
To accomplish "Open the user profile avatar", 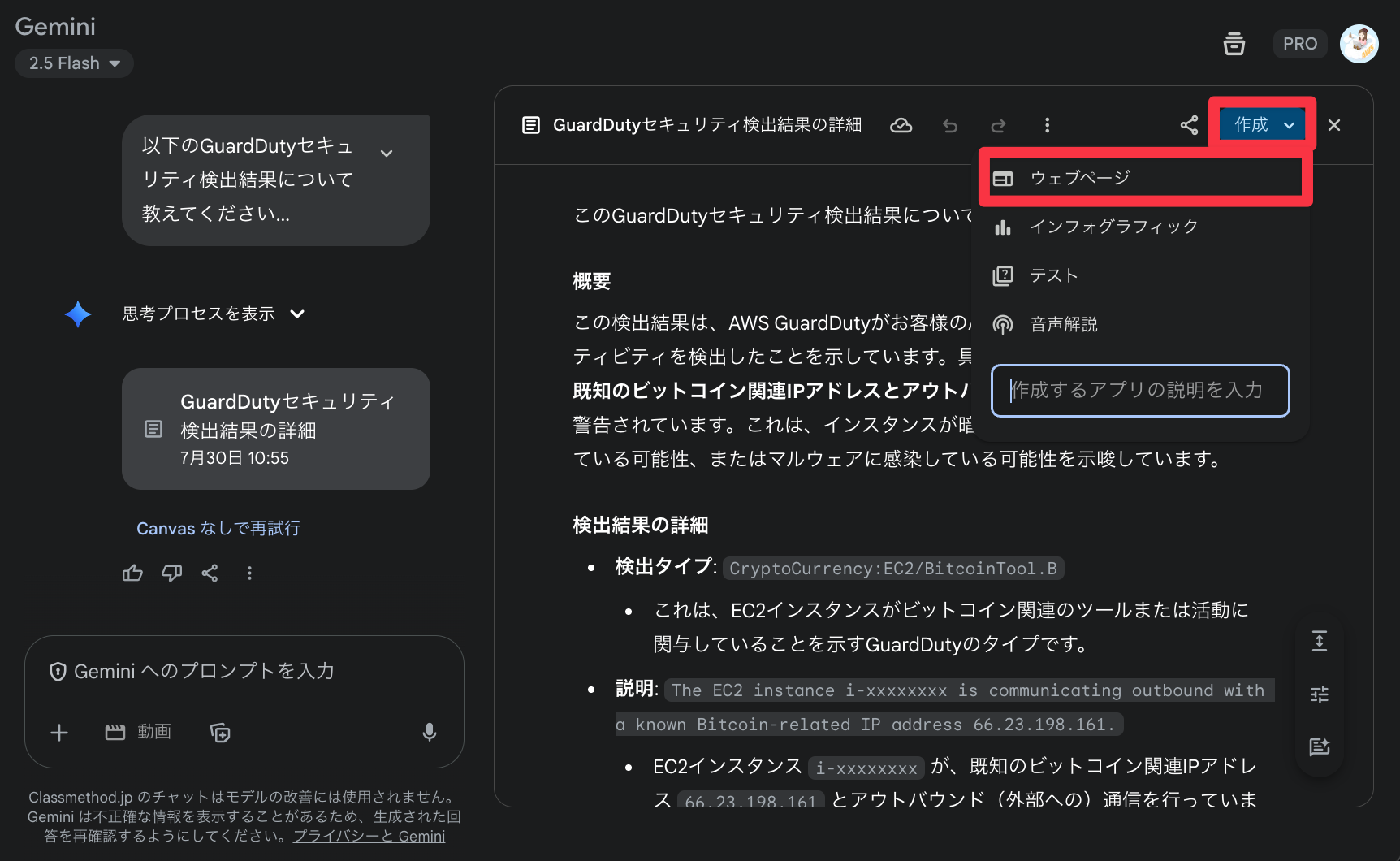I will pos(1359,44).
